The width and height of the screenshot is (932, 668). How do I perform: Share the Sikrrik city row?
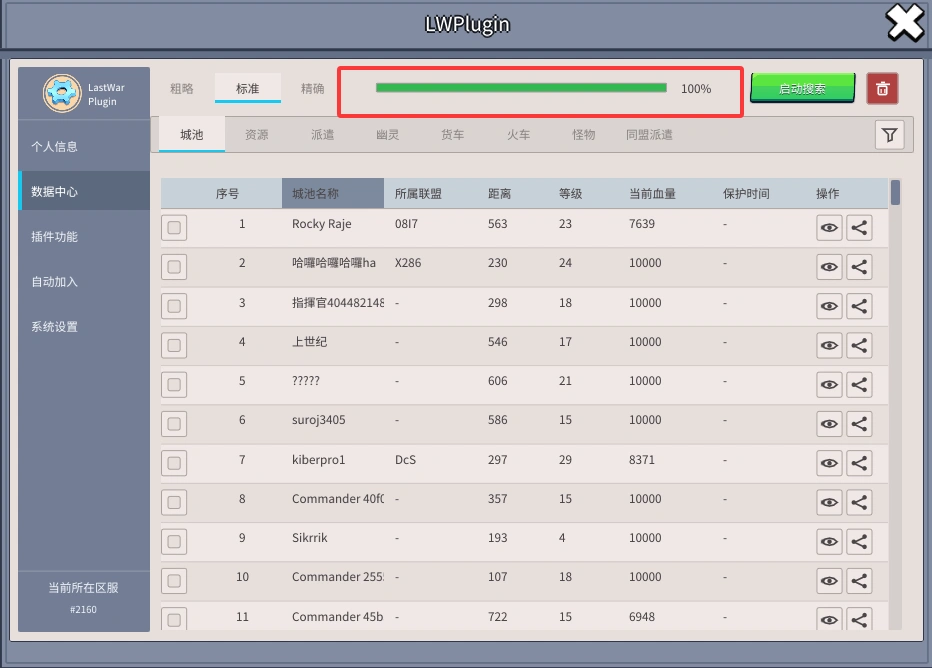click(859, 541)
